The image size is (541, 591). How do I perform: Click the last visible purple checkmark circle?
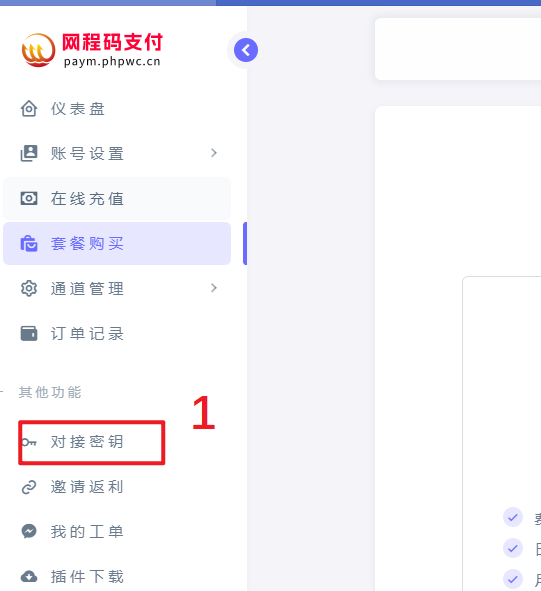[513, 579]
